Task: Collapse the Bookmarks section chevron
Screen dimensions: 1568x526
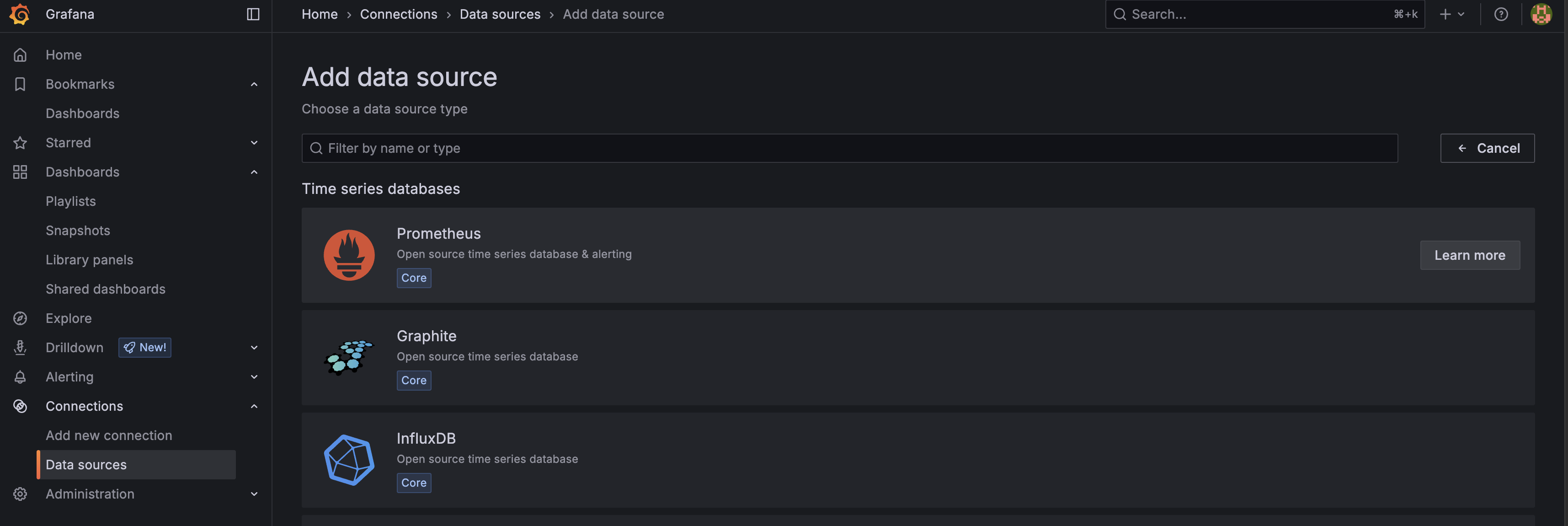Action: (x=254, y=84)
